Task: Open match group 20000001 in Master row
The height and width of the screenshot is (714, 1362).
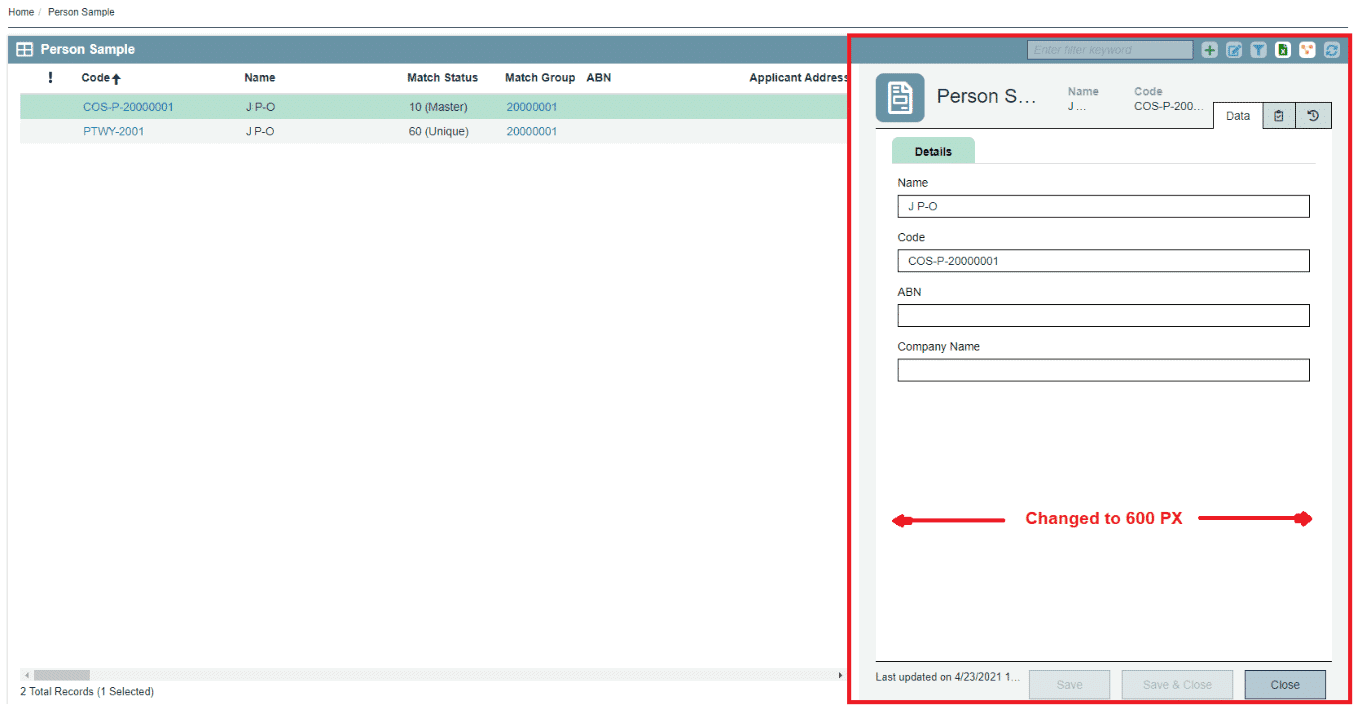Action: (532, 107)
